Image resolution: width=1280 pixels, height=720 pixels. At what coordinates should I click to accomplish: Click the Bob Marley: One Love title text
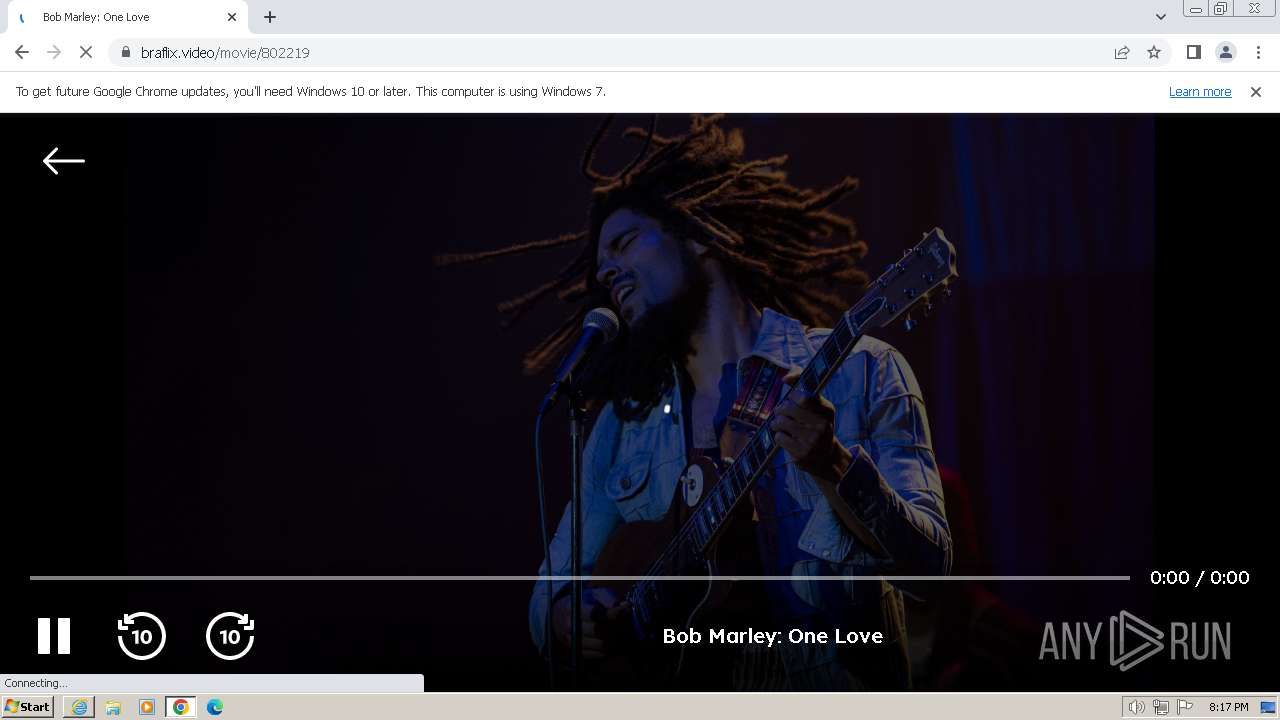click(772, 636)
